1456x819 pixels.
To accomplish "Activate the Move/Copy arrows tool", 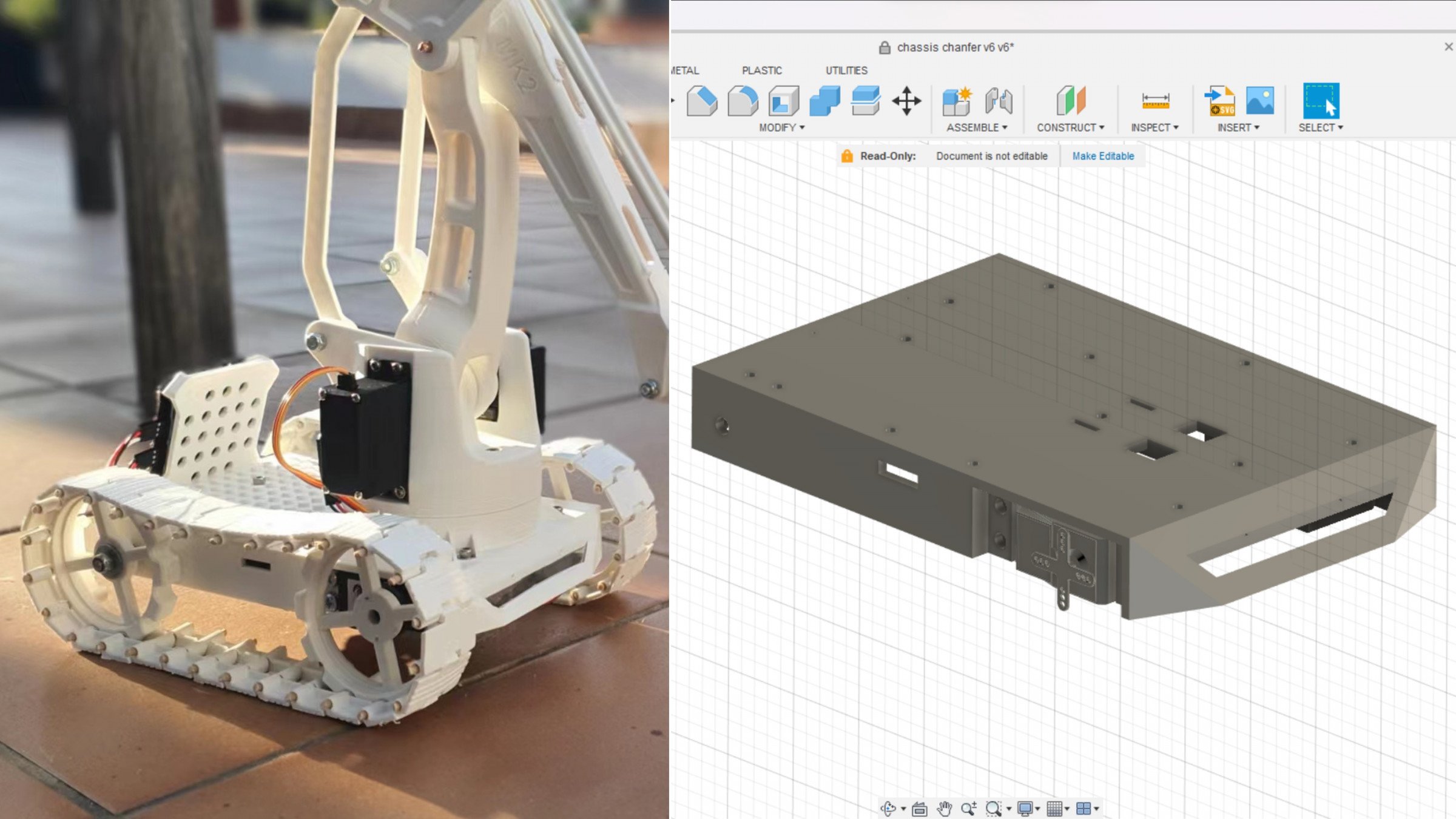I will point(906,101).
